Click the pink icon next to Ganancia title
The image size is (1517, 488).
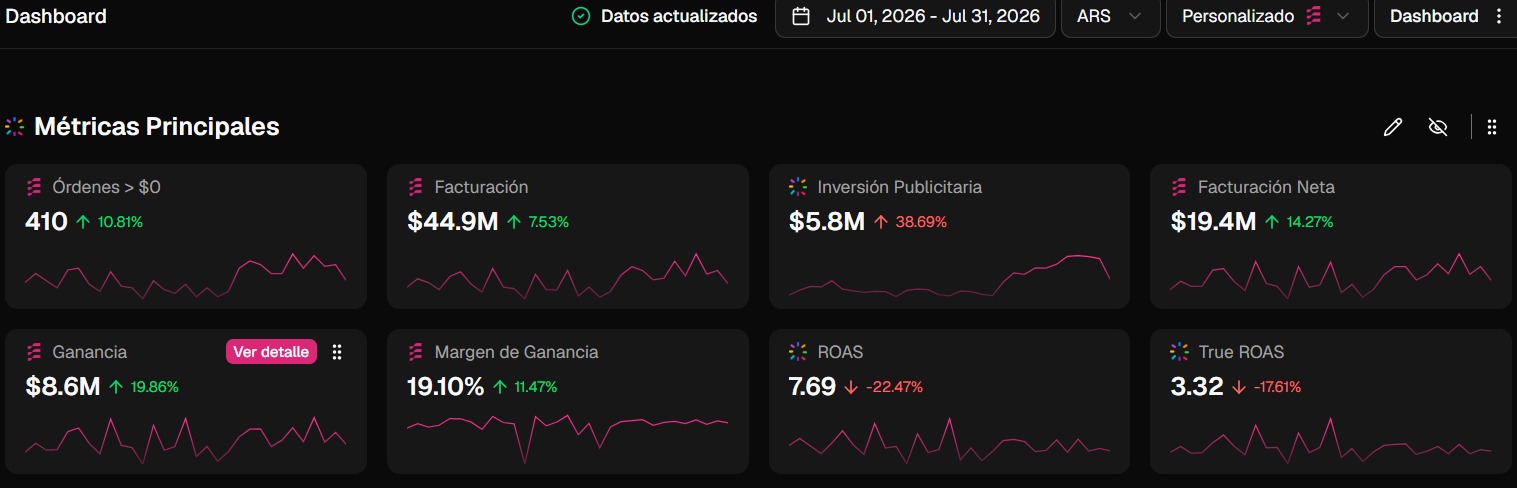33,352
